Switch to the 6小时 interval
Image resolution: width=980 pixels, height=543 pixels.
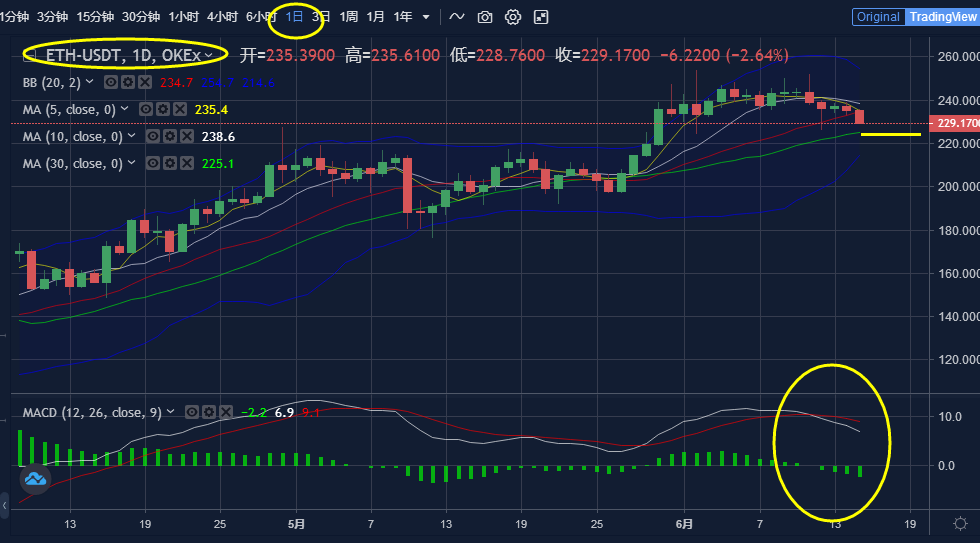pos(261,17)
